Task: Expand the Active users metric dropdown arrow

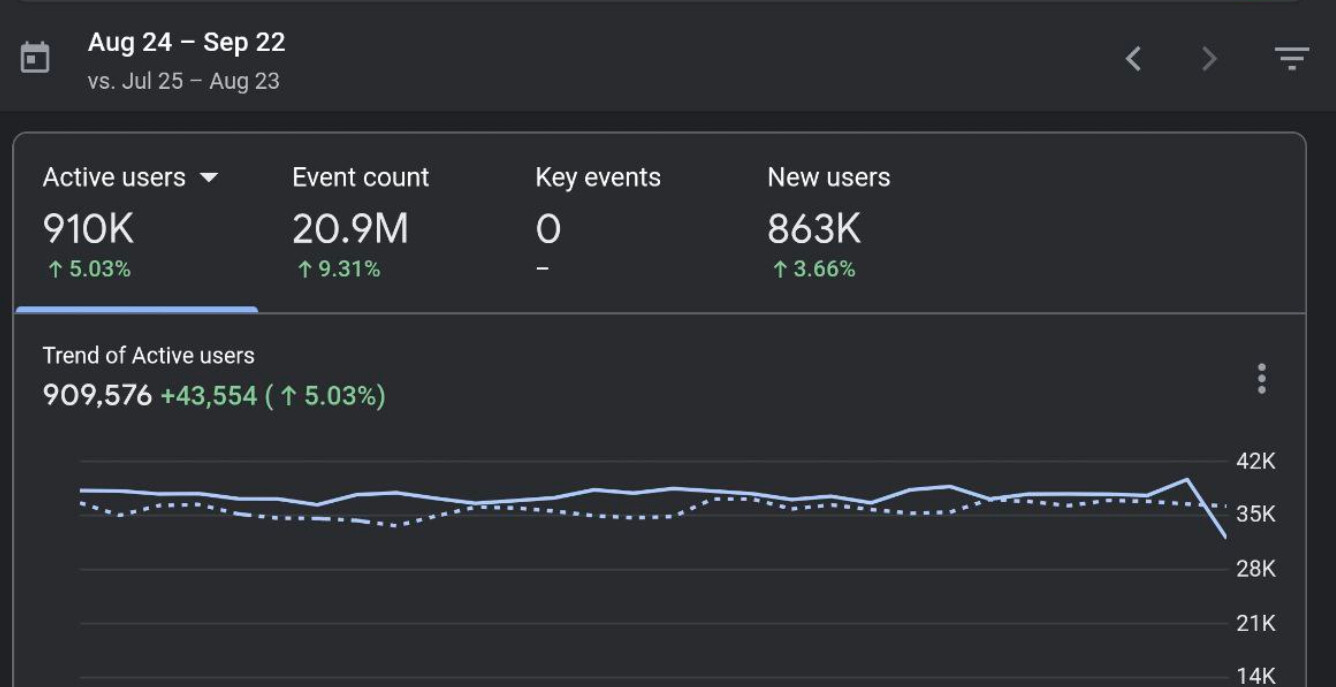Action: tap(209, 178)
